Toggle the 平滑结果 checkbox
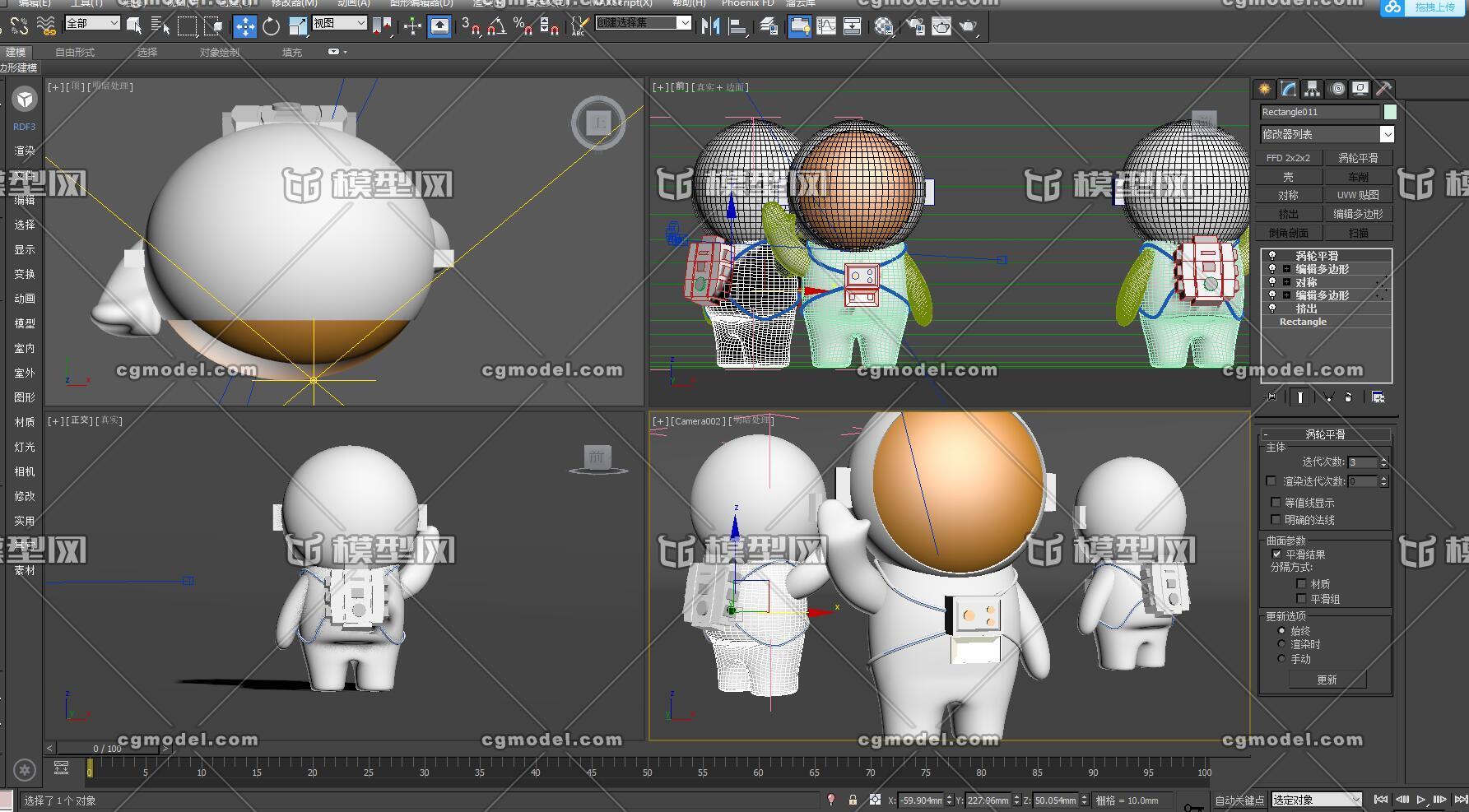This screenshot has height=812, width=1469. (x=1276, y=554)
